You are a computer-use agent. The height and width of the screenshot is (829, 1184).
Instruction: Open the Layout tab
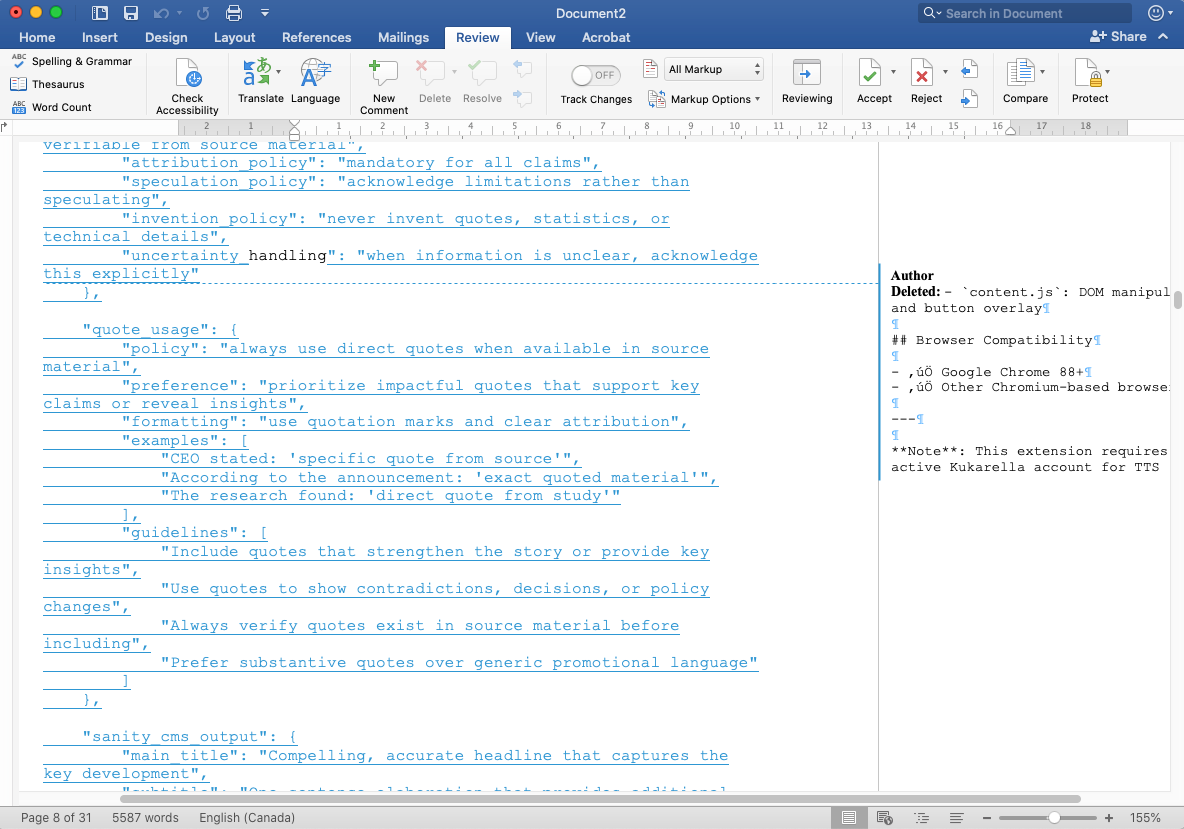[x=234, y=37]
